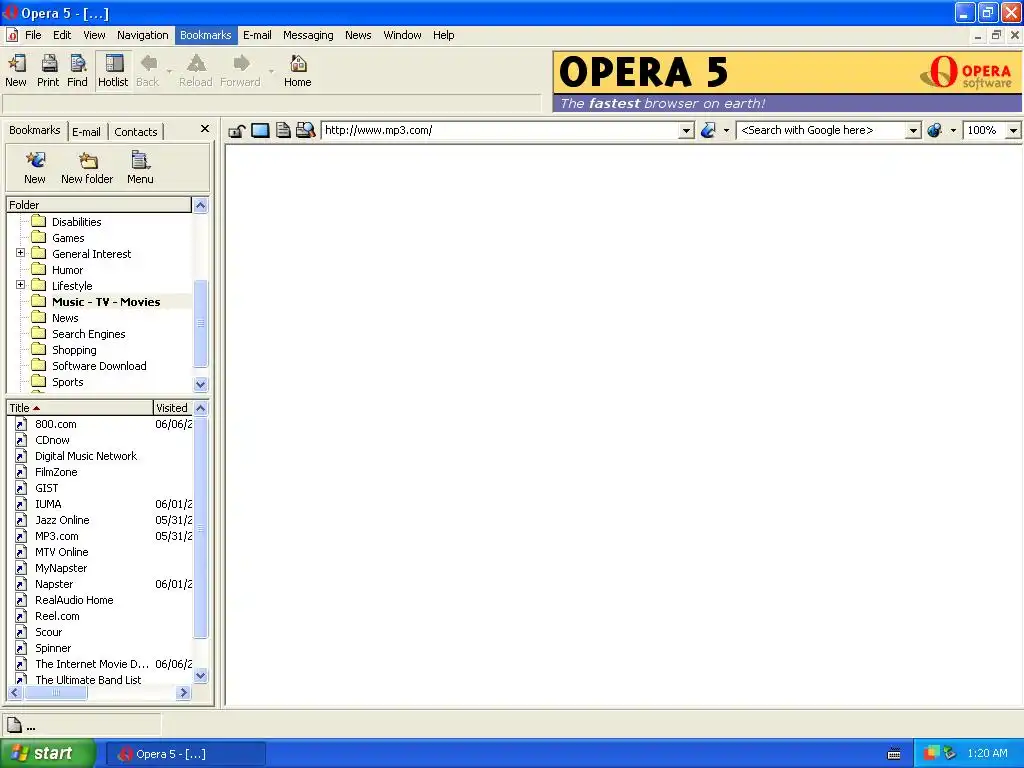Open the Napster bookmark
Image resolution: width=1024 pixels, height=768 pixels.
point(54,584)
